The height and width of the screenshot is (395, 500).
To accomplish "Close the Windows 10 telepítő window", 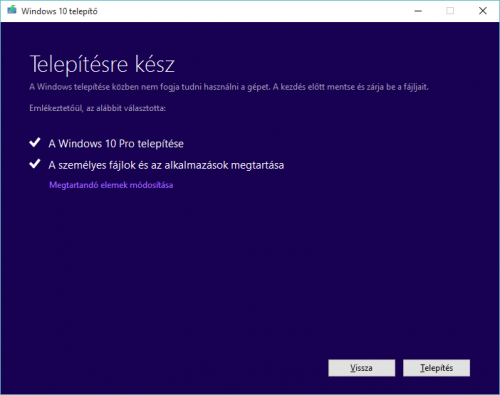I will (x=483, y=11).
